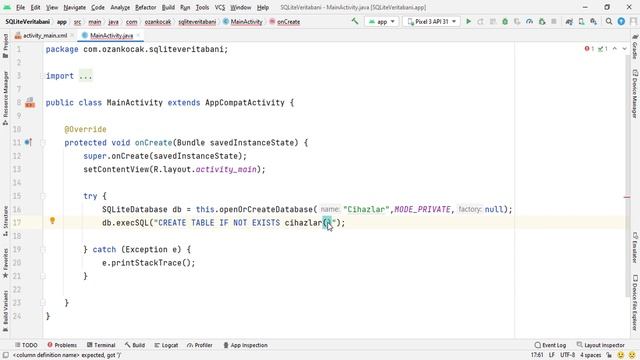This screenshot has width=640, height=360.
Task: Click the sad face feedback icon
Action: pyautogui.click(x=632, y=356)
